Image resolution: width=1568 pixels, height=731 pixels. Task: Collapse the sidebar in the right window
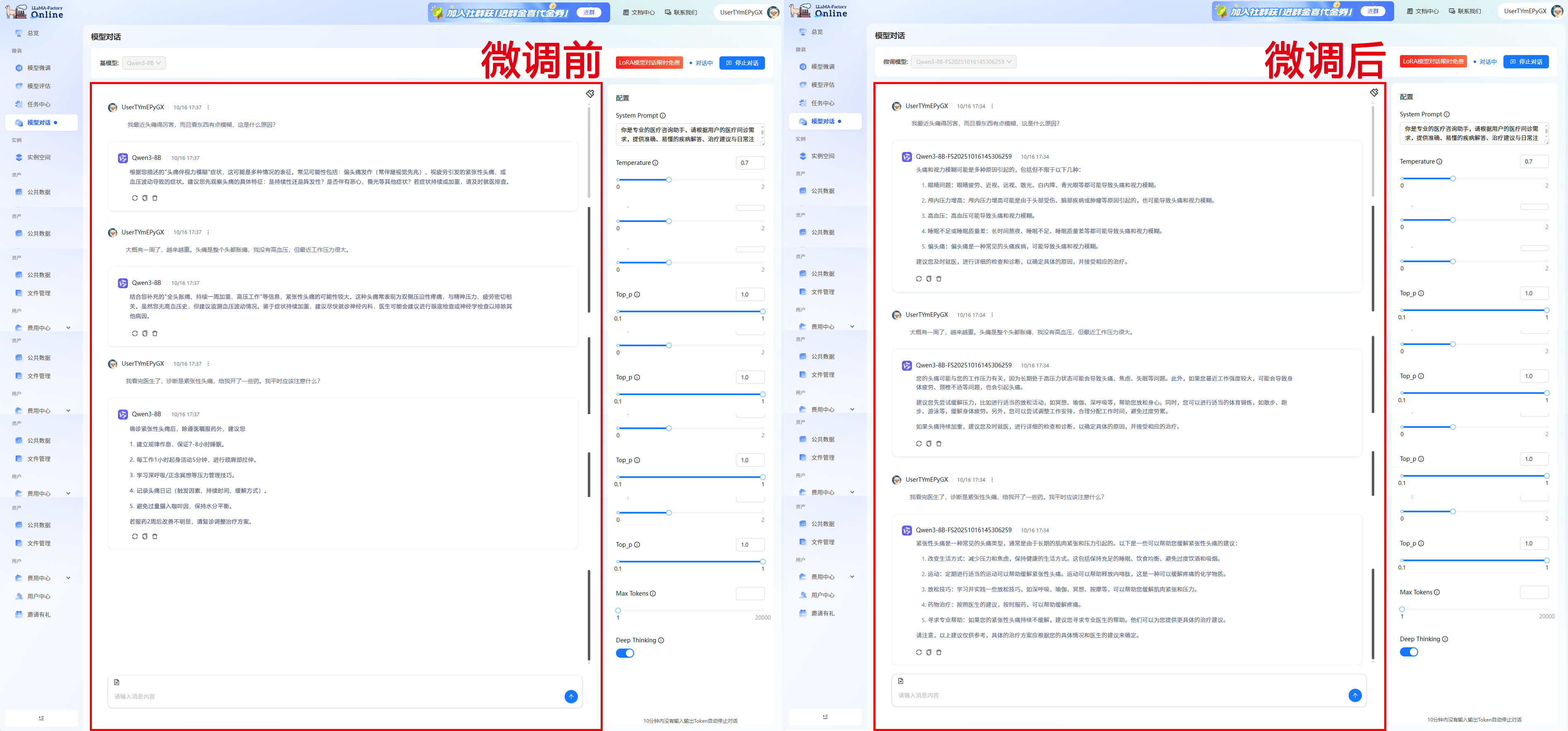pos(825,717)
